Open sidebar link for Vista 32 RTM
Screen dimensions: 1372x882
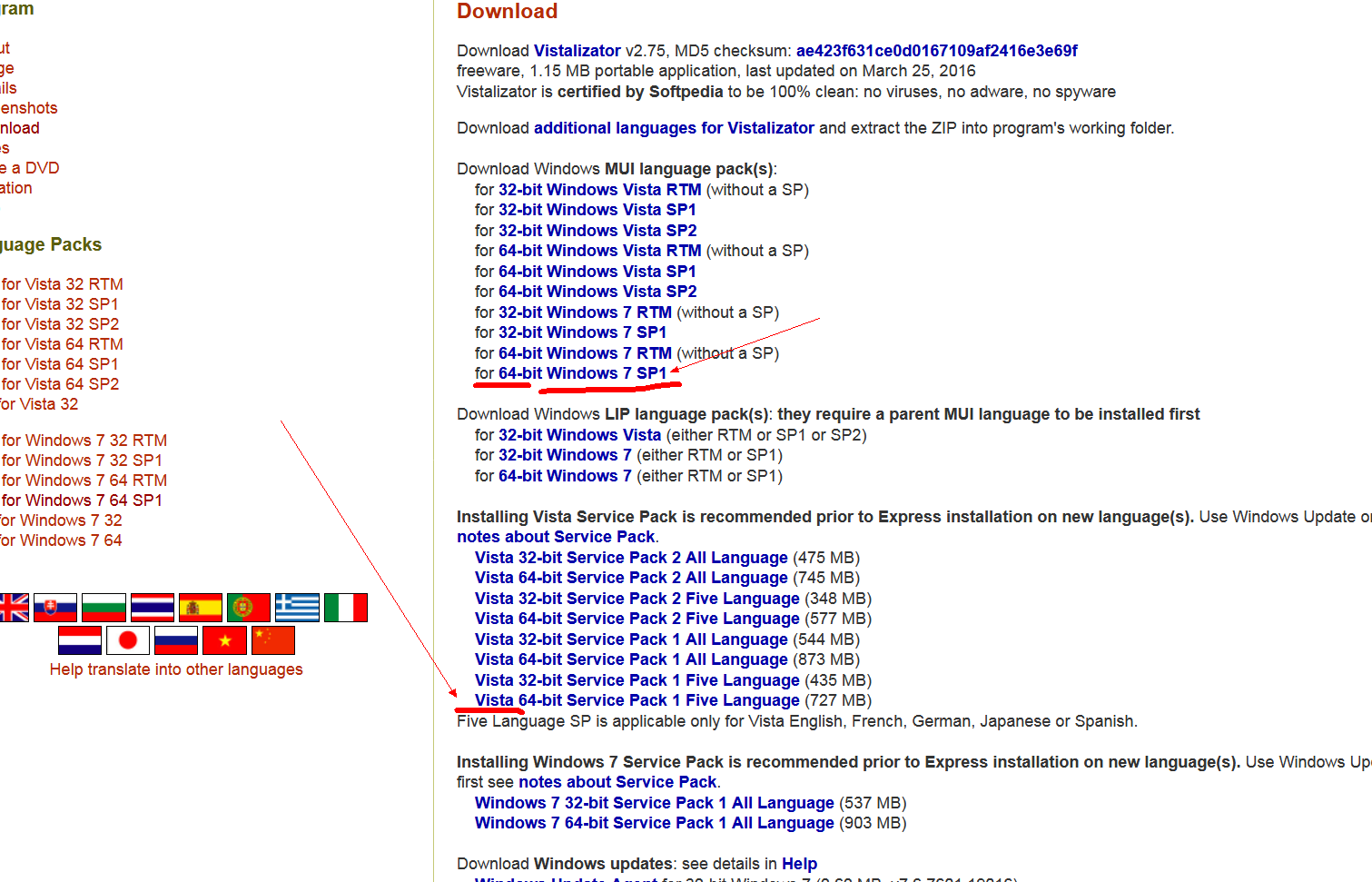(x=62, y=284)
